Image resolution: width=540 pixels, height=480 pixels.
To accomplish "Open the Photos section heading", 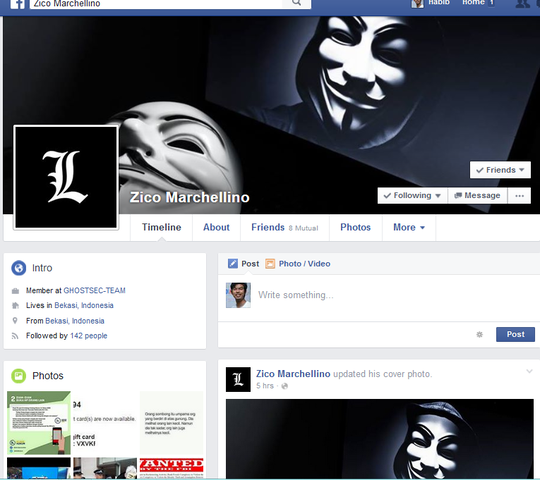I will (x=48, y=376).
